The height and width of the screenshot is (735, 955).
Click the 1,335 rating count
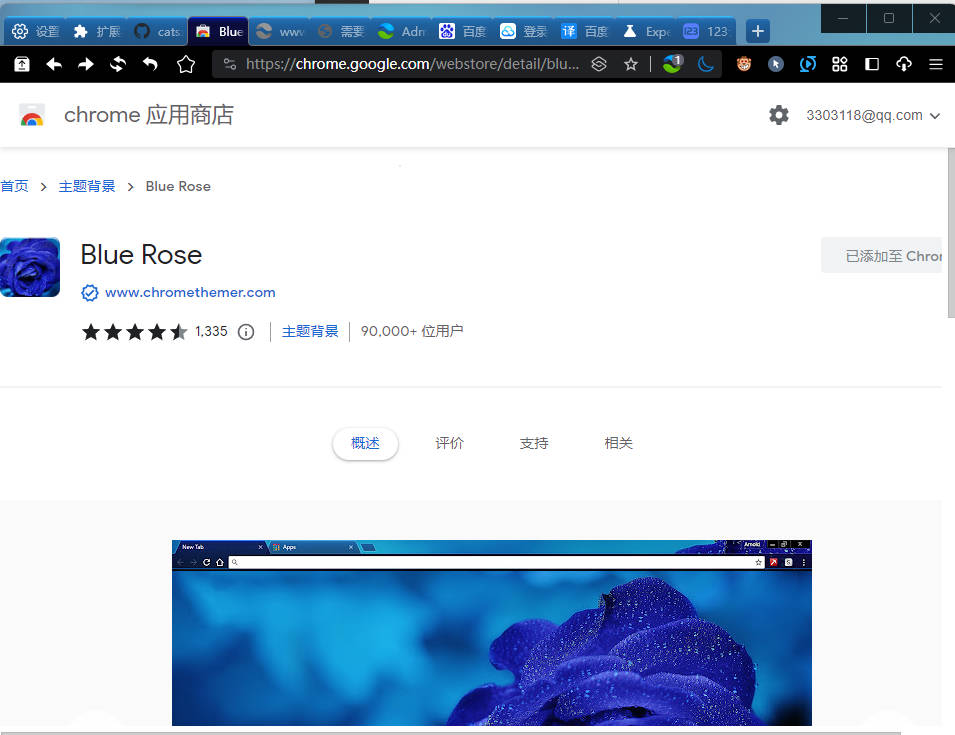(x=211, y=331)
